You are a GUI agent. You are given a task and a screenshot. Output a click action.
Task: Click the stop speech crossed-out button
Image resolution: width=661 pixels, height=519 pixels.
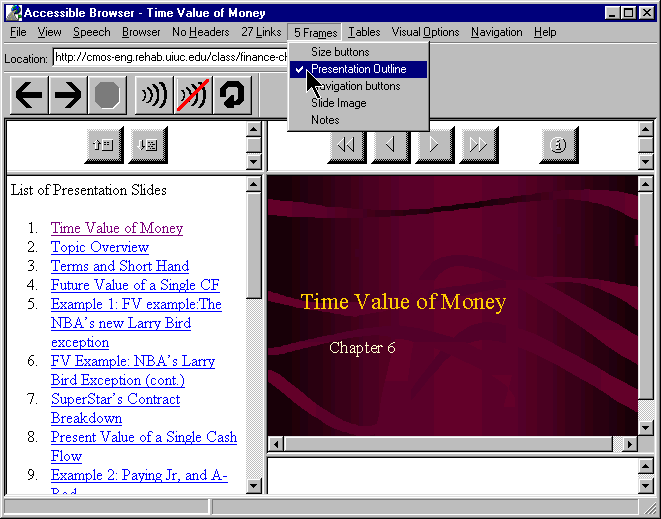193,95
